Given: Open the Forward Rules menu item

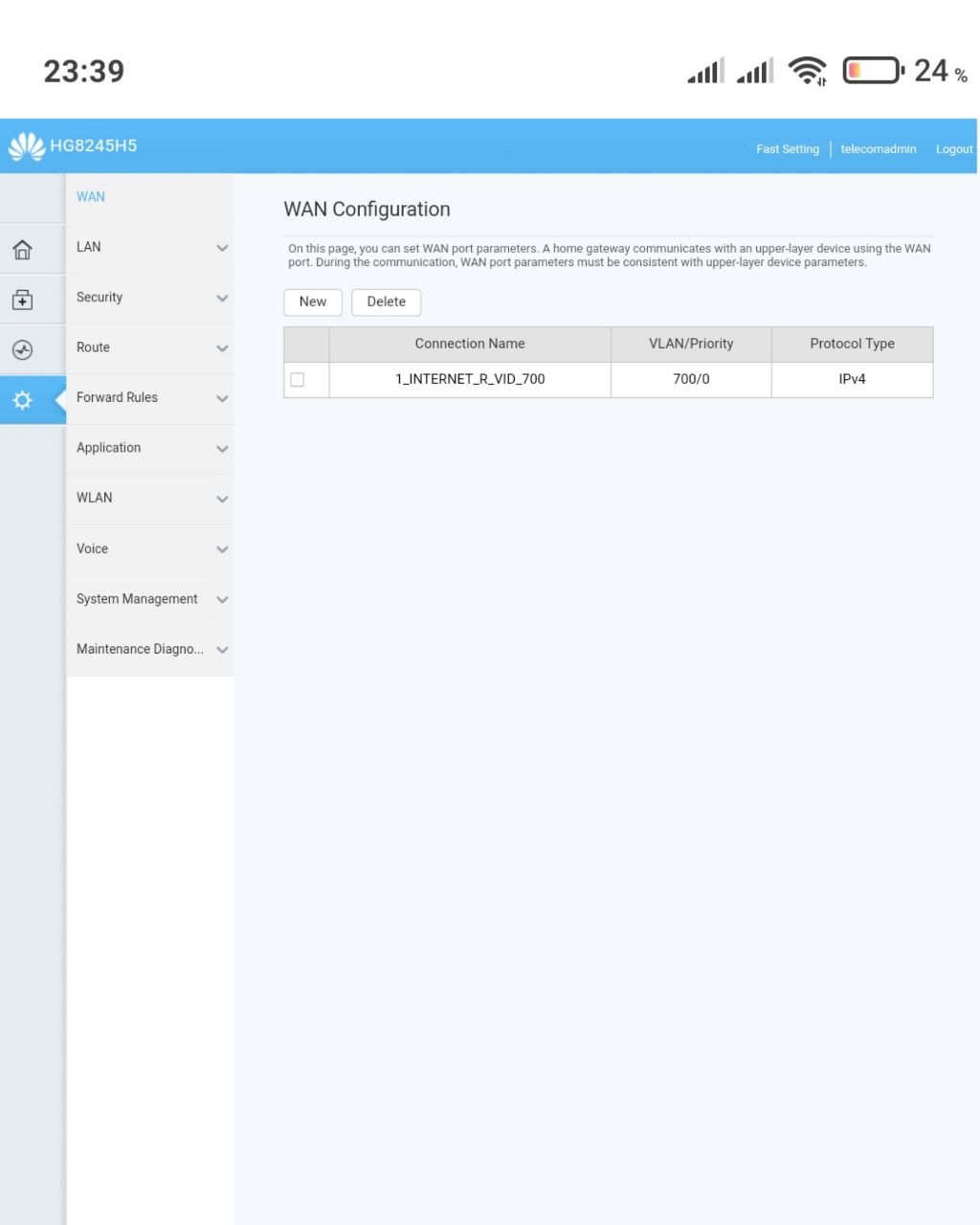Looking at the screenshot, I should pyautogui.click(x=149, y=398).
